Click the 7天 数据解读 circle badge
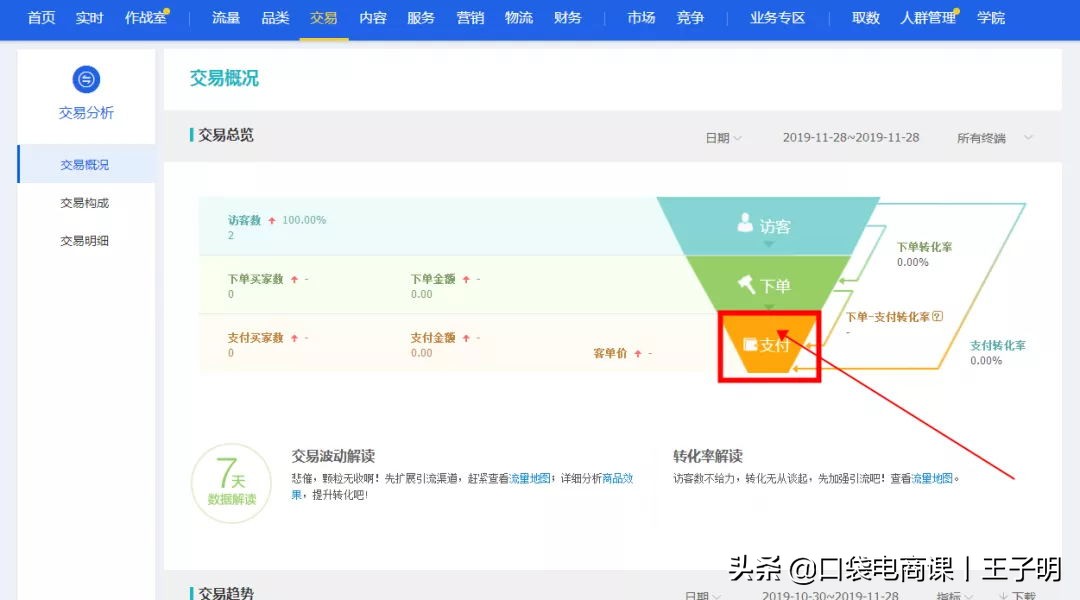1080x600 pixels. click(231, 483)
